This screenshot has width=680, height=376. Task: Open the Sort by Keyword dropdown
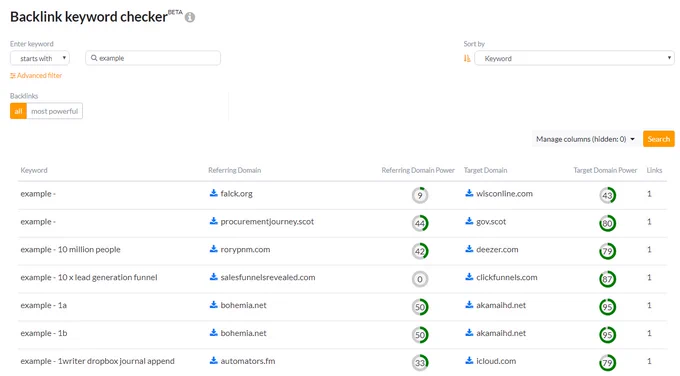click(x=574, y=58)
